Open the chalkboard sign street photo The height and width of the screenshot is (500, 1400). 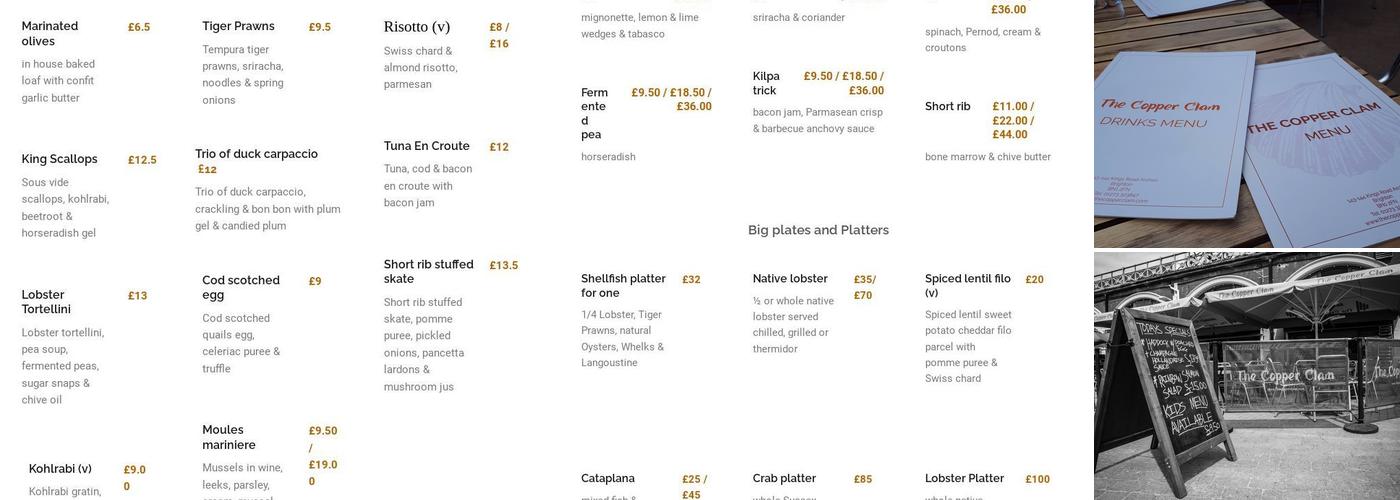(1247, 376)
